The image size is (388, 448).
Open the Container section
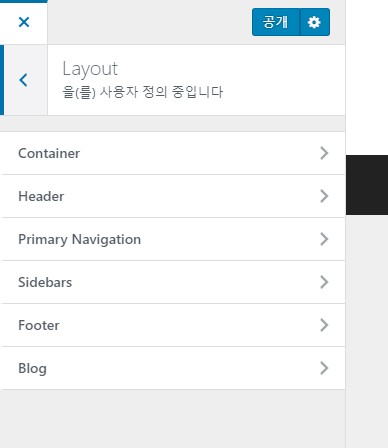[x=173, y=153]
